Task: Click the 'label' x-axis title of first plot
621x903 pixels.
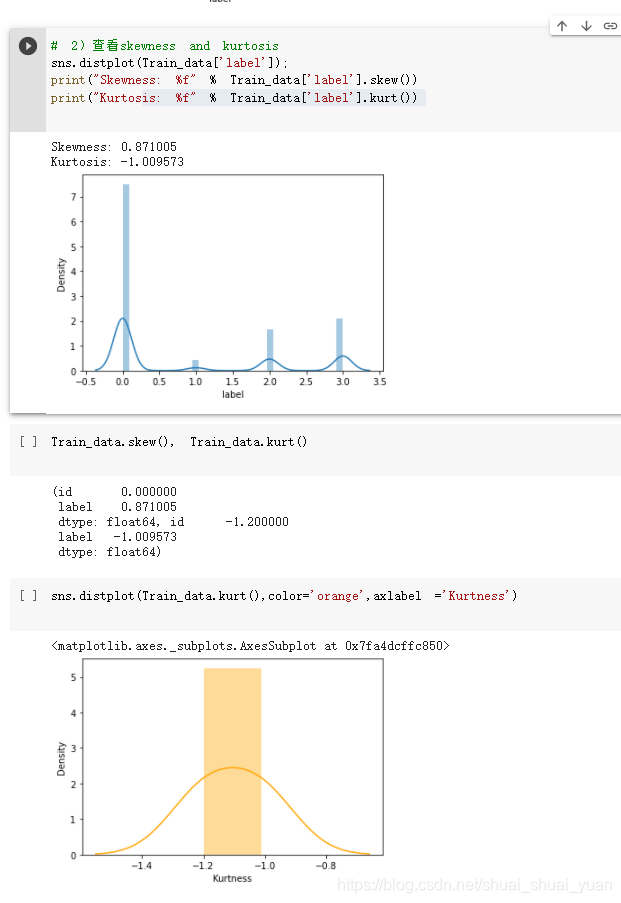Action: pos(233,394)
